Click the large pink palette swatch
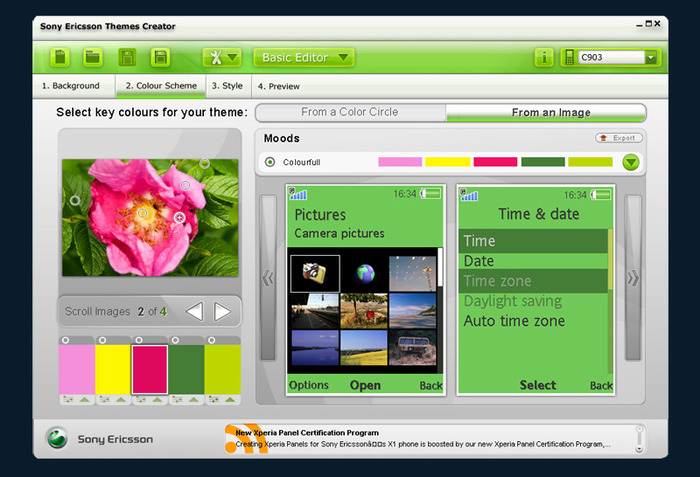Image resolution: width=700 pixels, height=477 pixels. 77,369
